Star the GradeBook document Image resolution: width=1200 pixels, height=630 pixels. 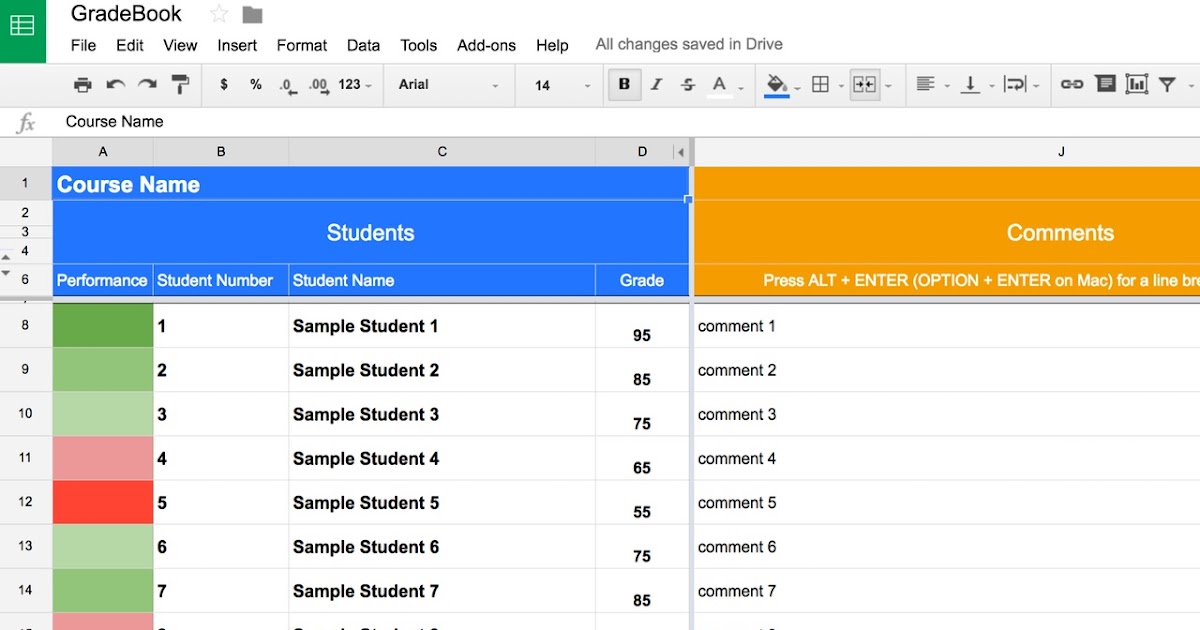click(219, 14)
